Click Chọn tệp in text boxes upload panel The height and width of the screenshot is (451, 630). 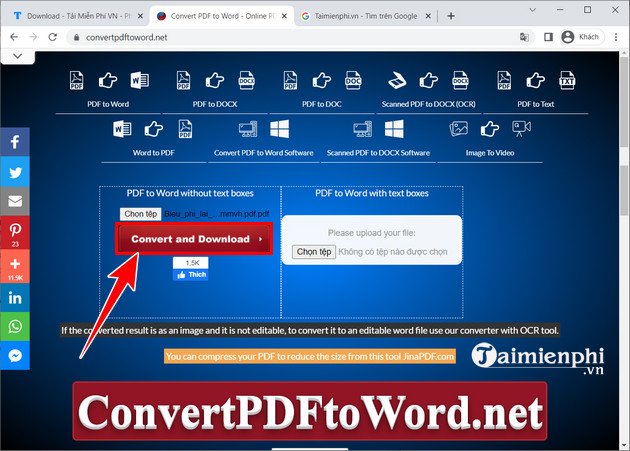(x=314, y=252)
